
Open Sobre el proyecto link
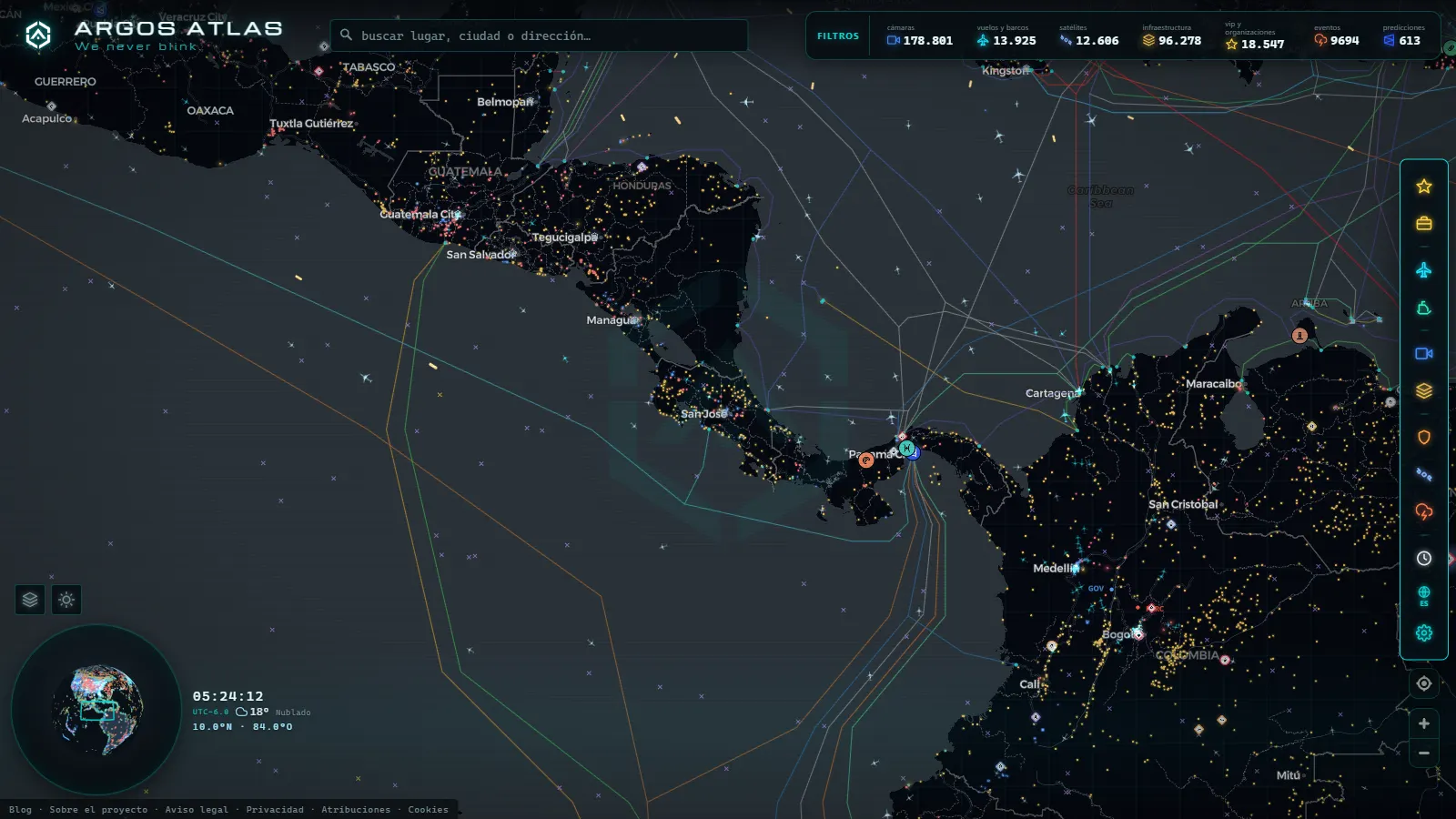click(98, 810)
